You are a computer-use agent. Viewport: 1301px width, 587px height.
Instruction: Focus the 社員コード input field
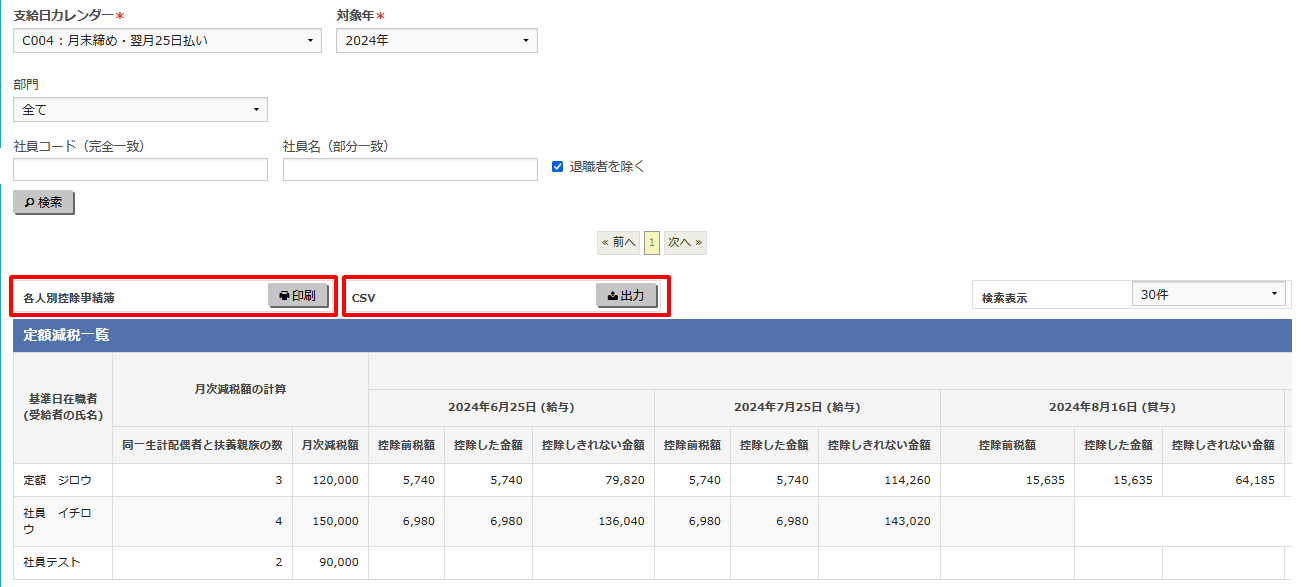pos(140,170)
